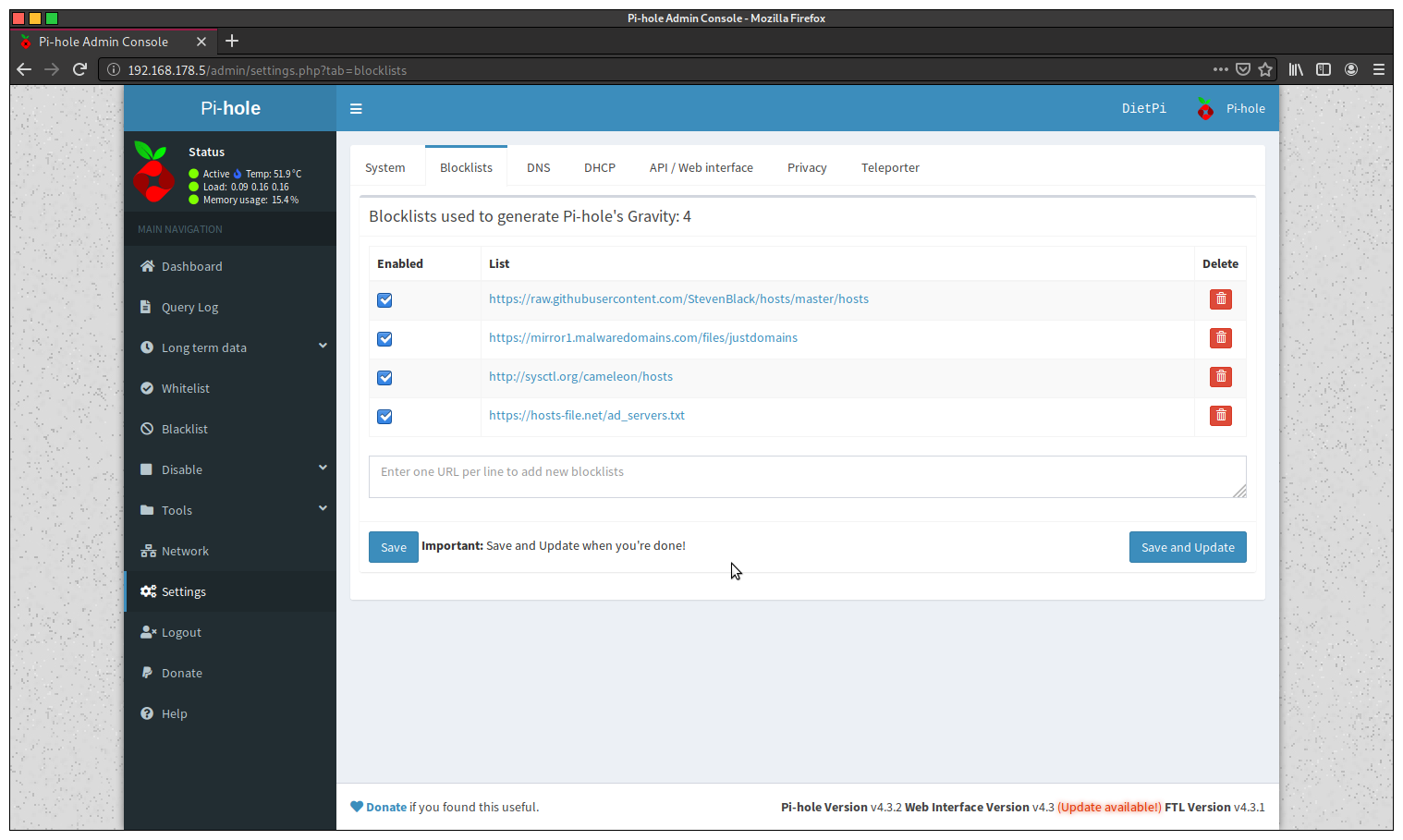Click the Save and Update button
Screen dimensions: 1403x840
(x=1188, y=547)
